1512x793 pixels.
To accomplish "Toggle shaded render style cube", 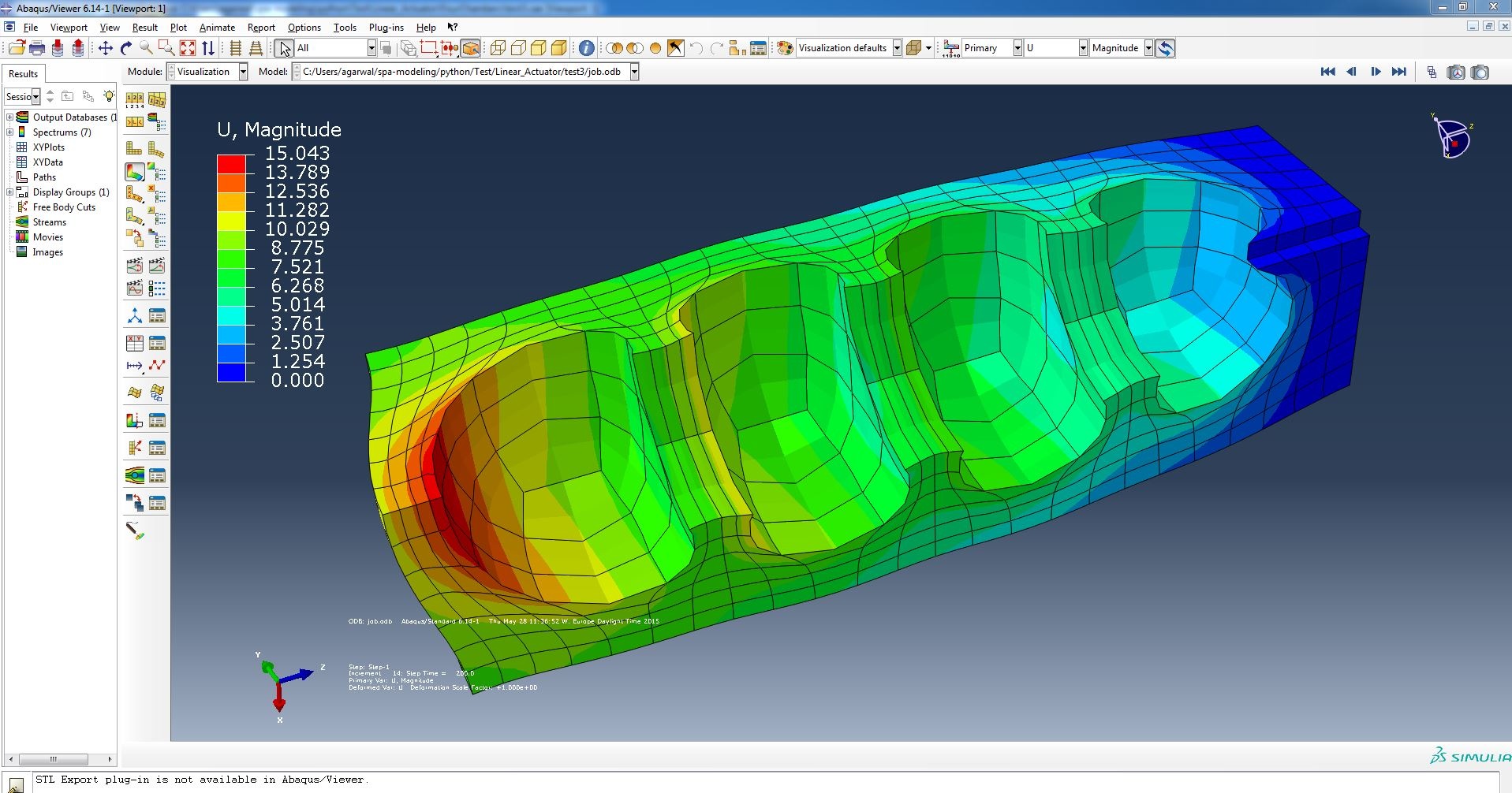I will tap(559, 48).
